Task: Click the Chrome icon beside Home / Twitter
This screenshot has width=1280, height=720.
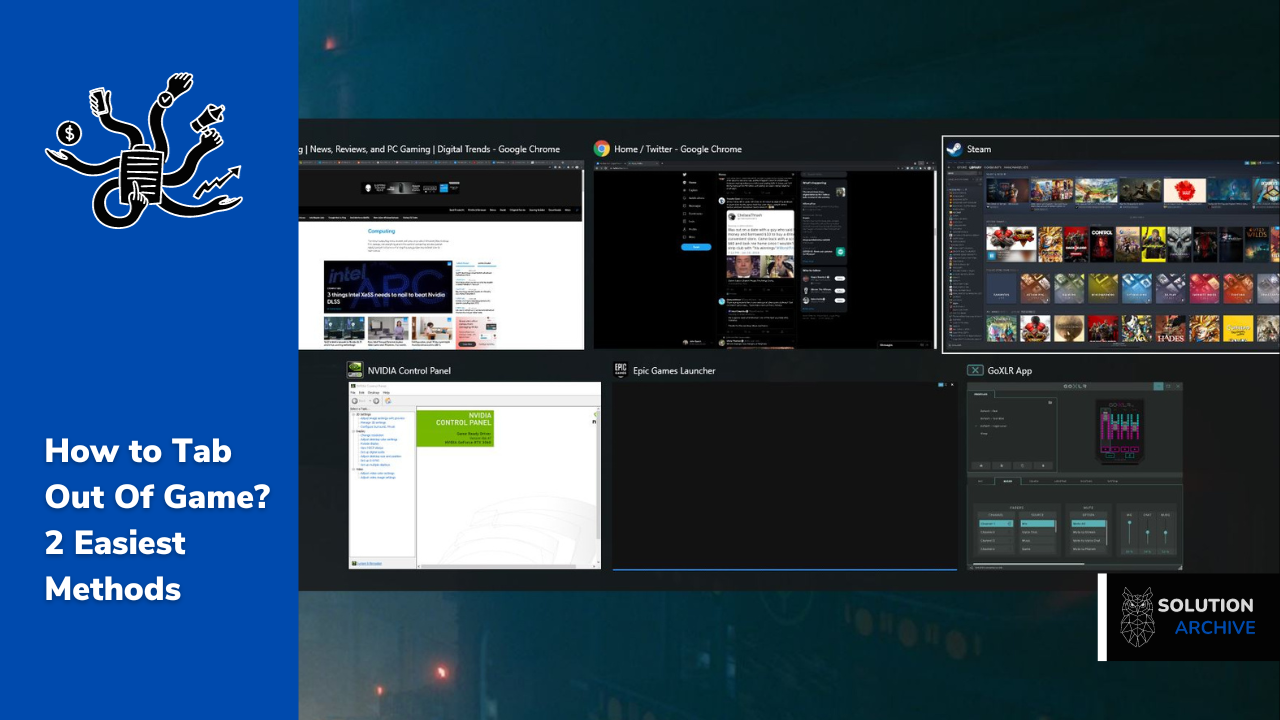Action: [x=602, y=149]
